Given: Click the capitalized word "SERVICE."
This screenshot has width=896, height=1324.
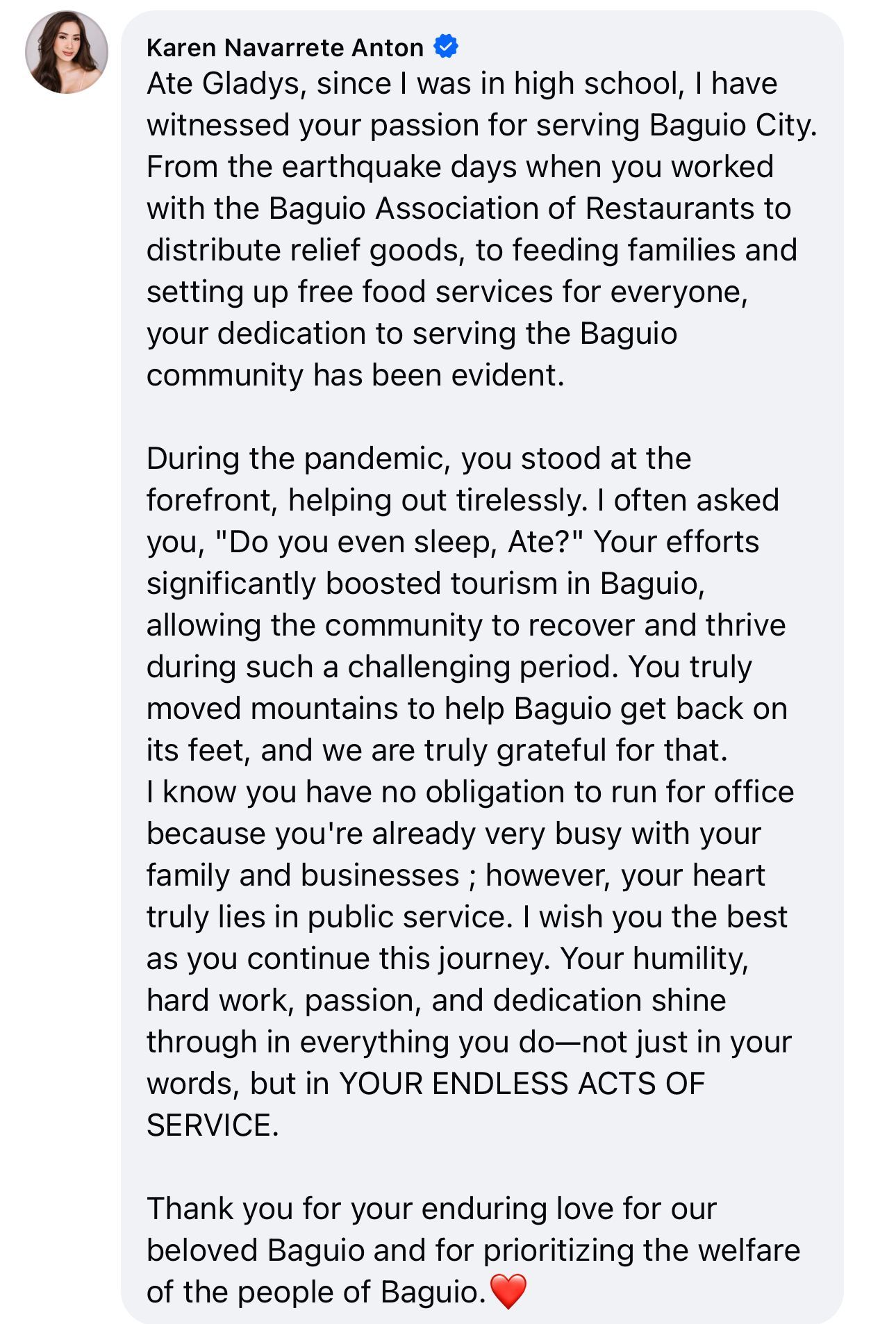Looking at the screenshot, I should click(x=213, y=1125).
